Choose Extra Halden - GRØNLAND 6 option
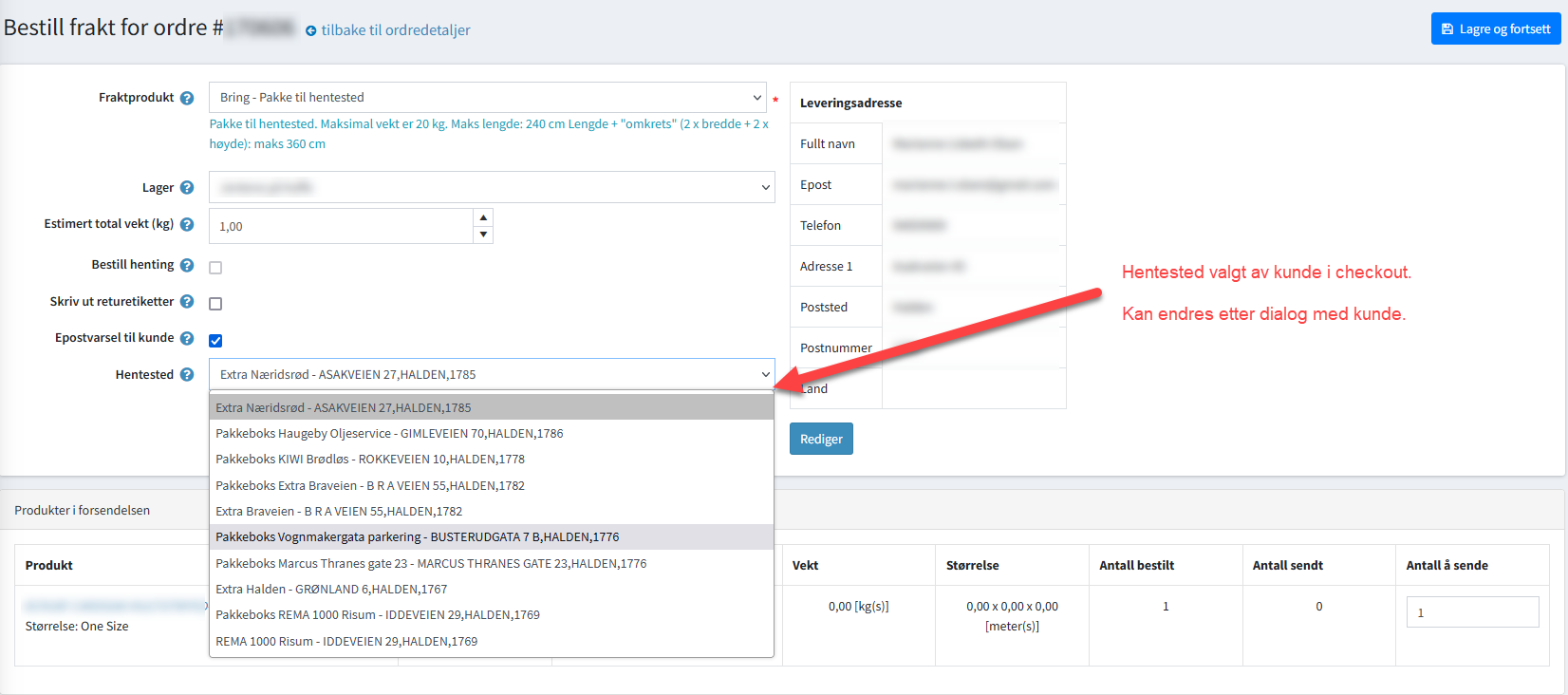The width and height of the screenshot is (1568, 695). pos(330,590)
